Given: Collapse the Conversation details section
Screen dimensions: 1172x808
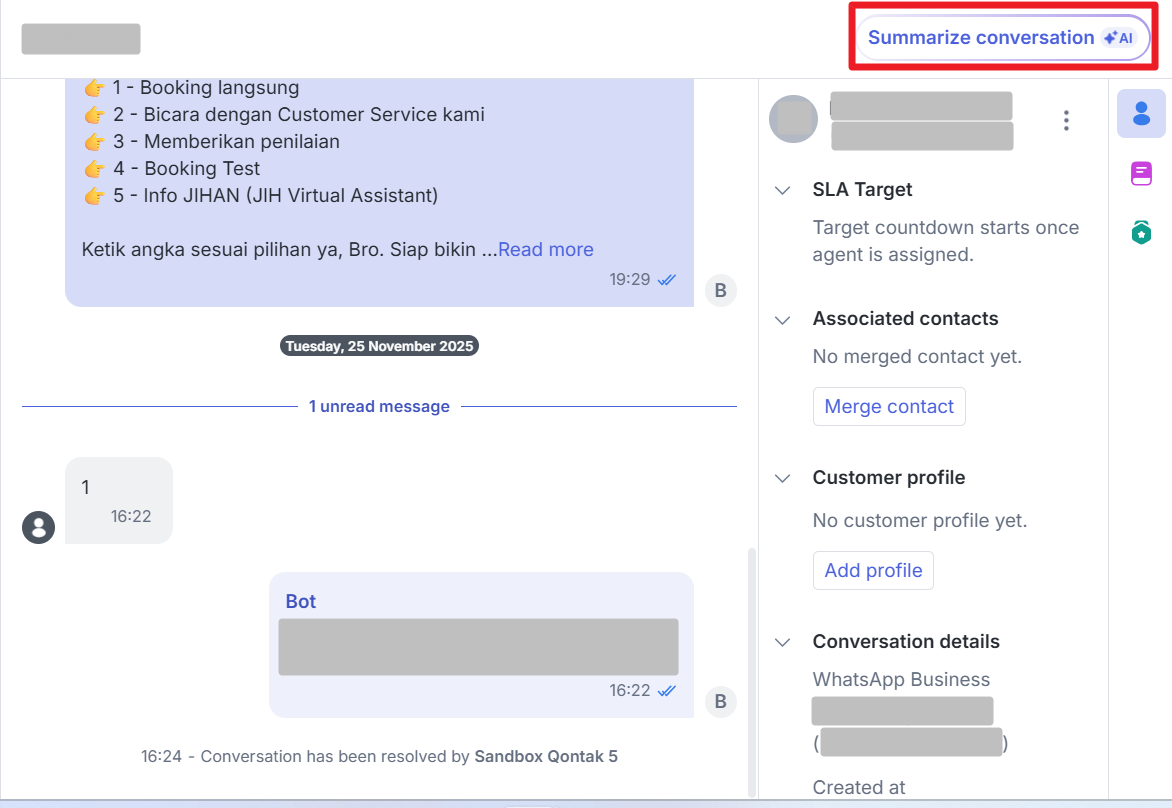Looking at the screenshot, I should pos(783,642).
